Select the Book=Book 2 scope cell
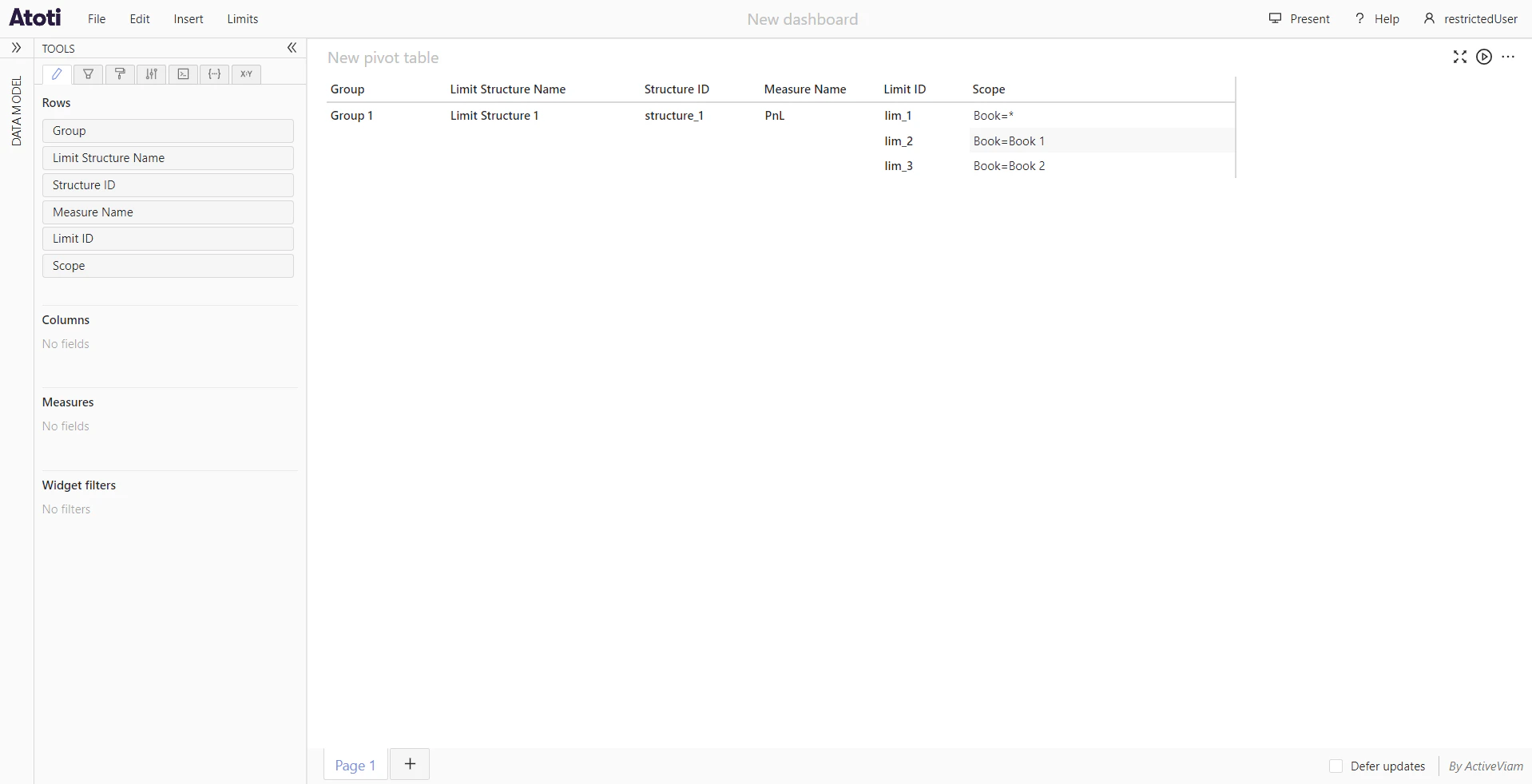1532x784 pixels. coord(1101,166)
